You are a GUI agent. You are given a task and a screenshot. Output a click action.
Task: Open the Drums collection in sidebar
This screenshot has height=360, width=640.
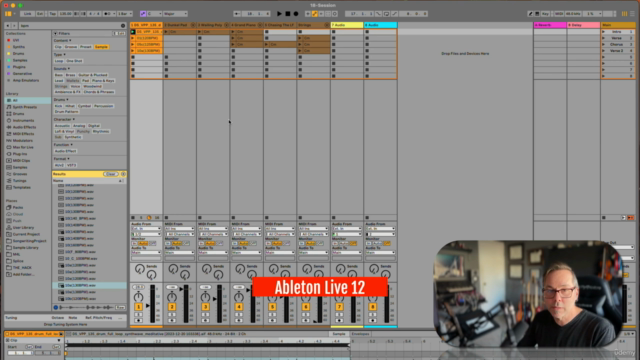coord(18,53)
